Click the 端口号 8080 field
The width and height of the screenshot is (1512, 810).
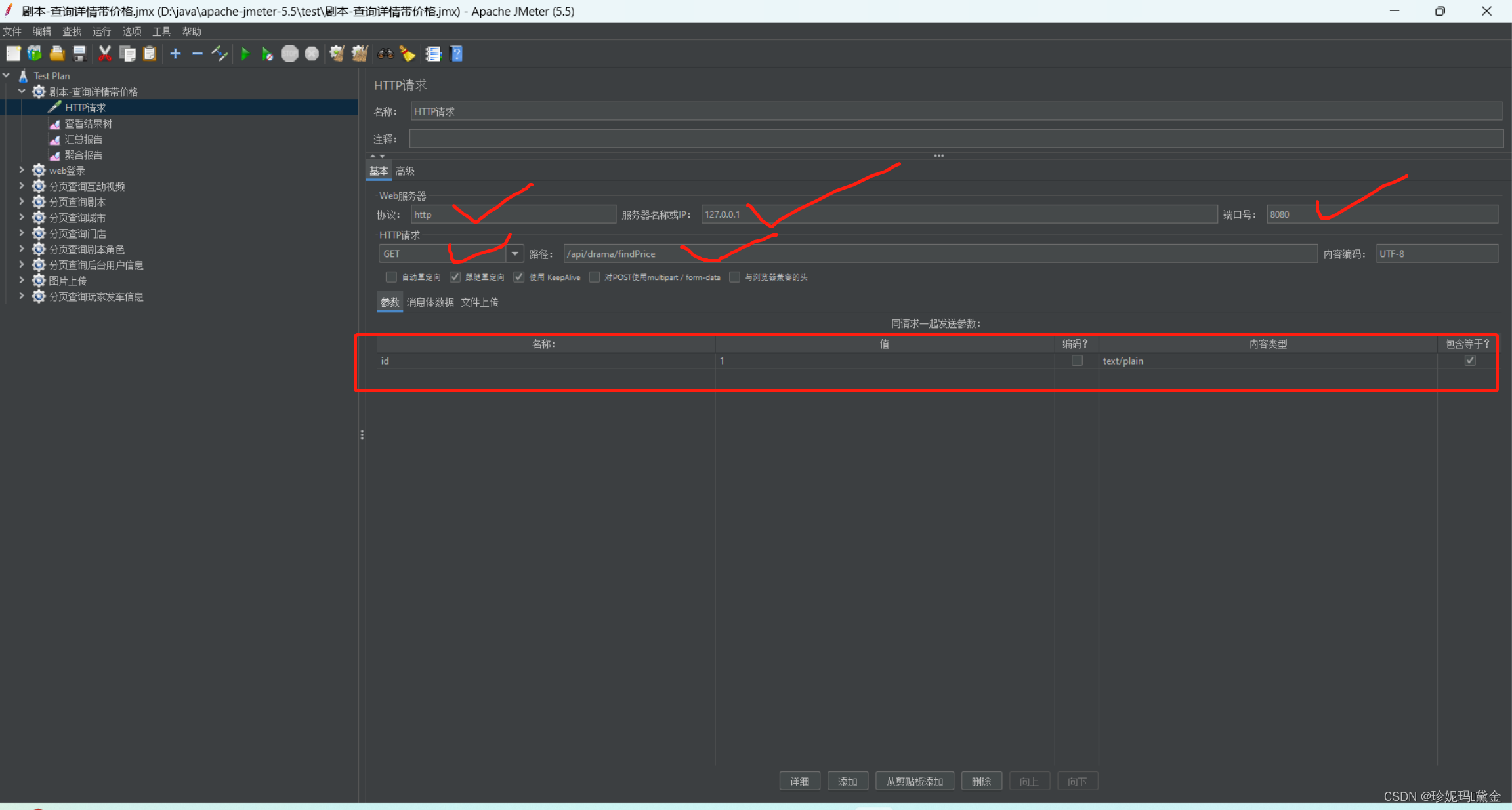(x=1382, y=214)
